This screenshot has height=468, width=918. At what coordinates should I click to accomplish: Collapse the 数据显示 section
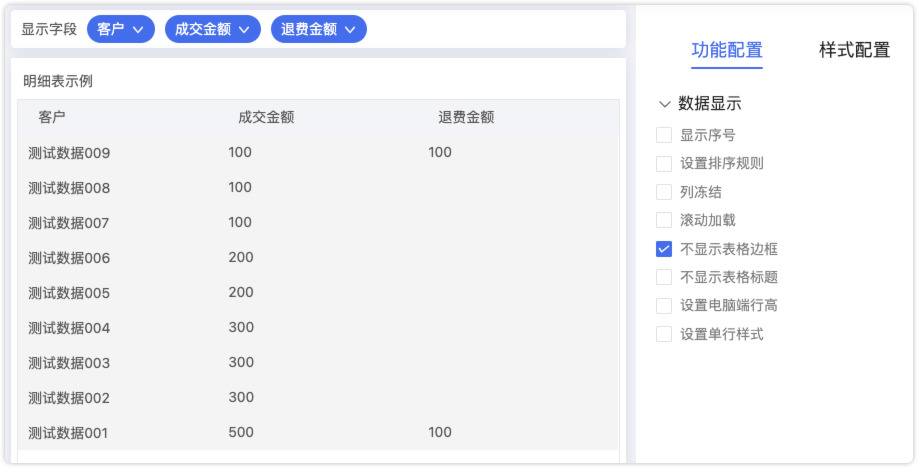664,103
